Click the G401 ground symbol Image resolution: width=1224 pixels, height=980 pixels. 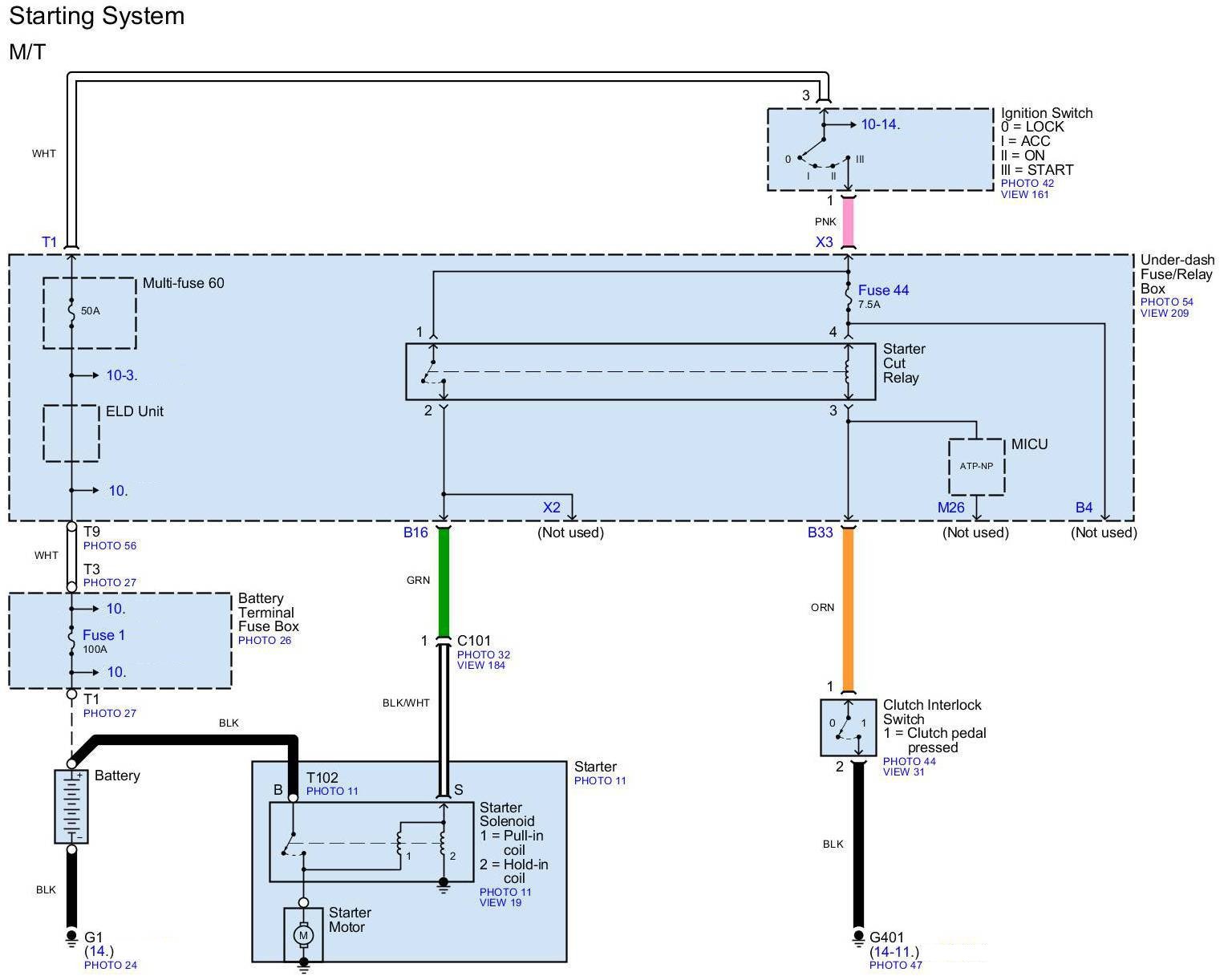[x=858, y=937]
